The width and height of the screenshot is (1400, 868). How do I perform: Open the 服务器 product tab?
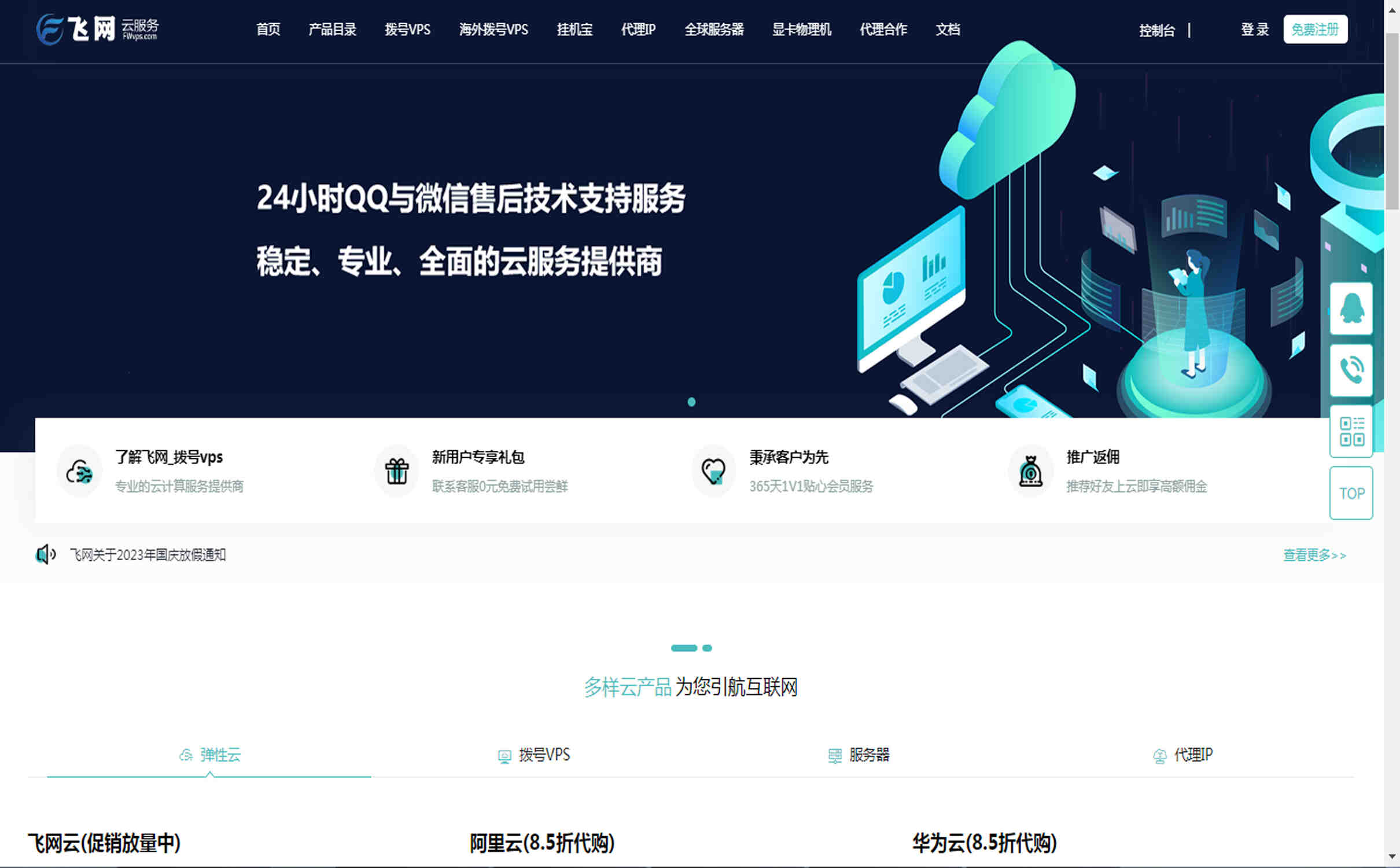coord(861,755)
